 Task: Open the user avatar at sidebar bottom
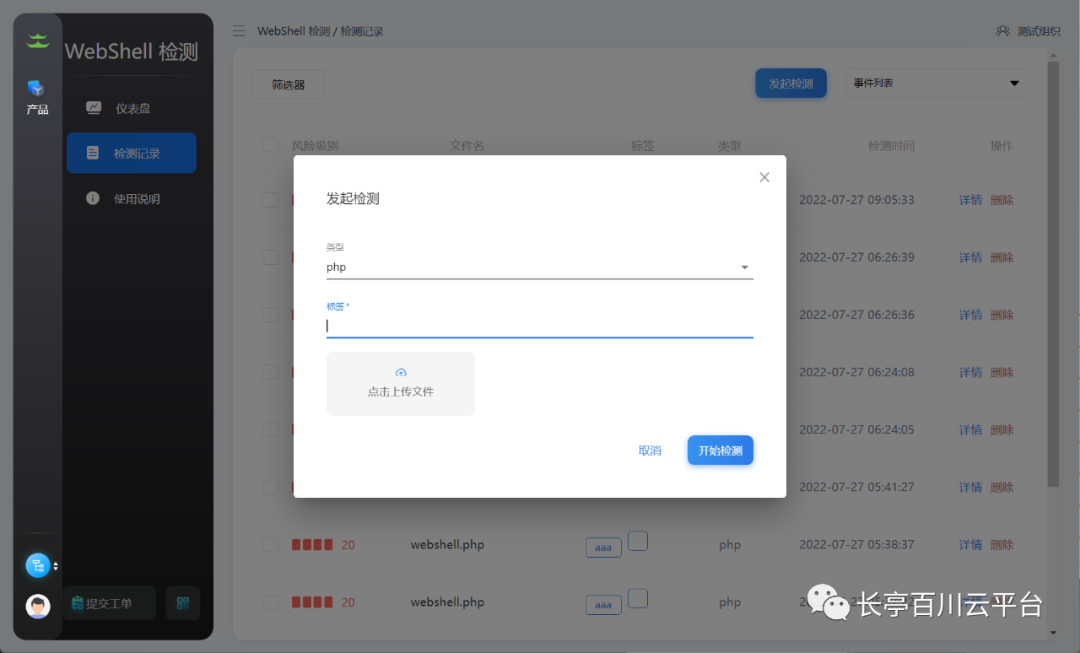click(x=37, y=606)
